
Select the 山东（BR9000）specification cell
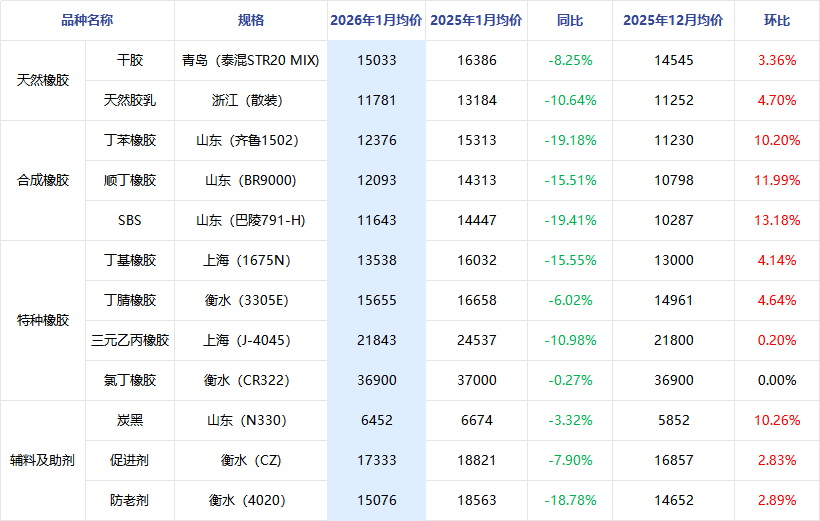(x=251, y=180)
